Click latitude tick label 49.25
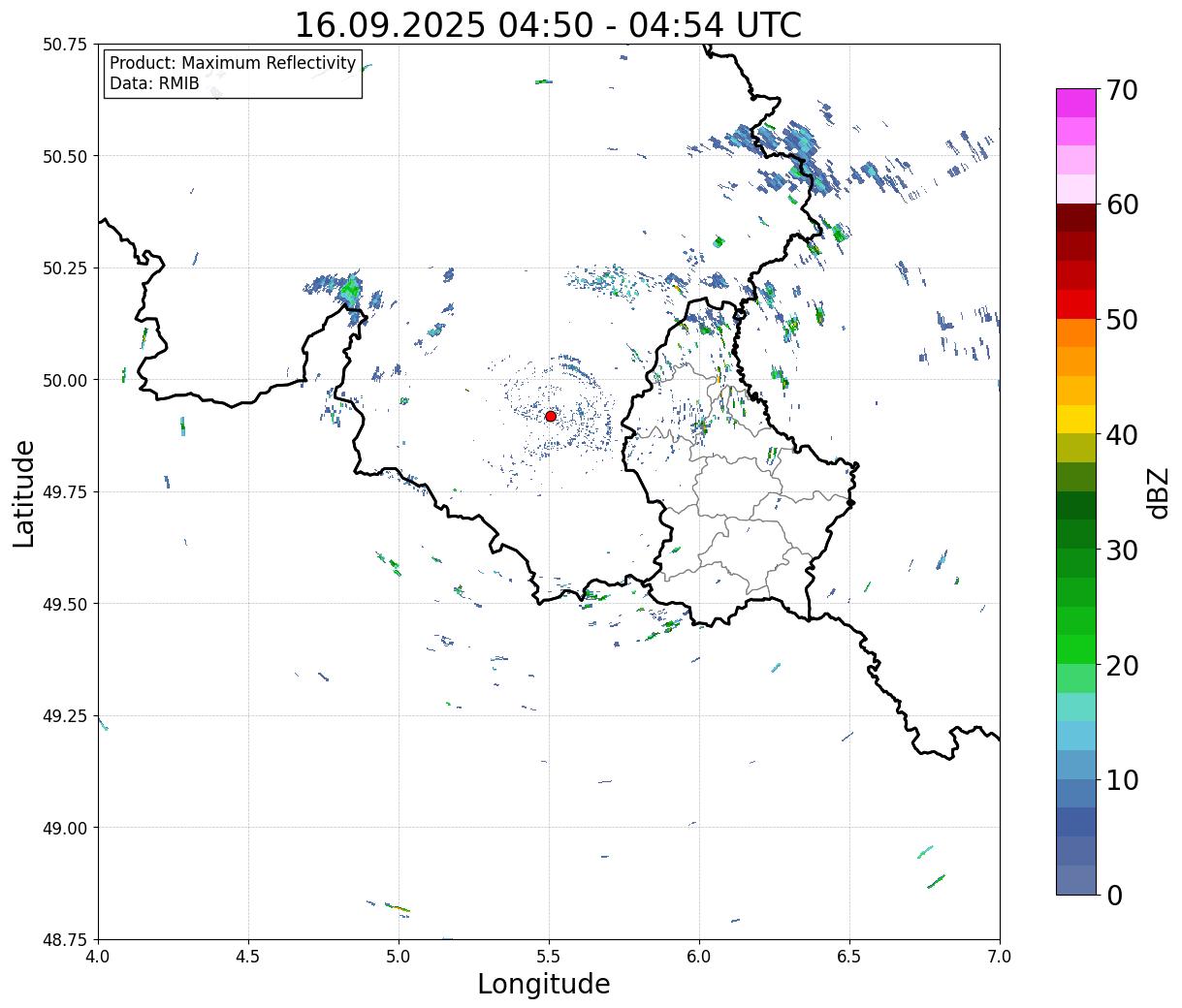Screen dimensions: 1182x1008 [64, 716]
